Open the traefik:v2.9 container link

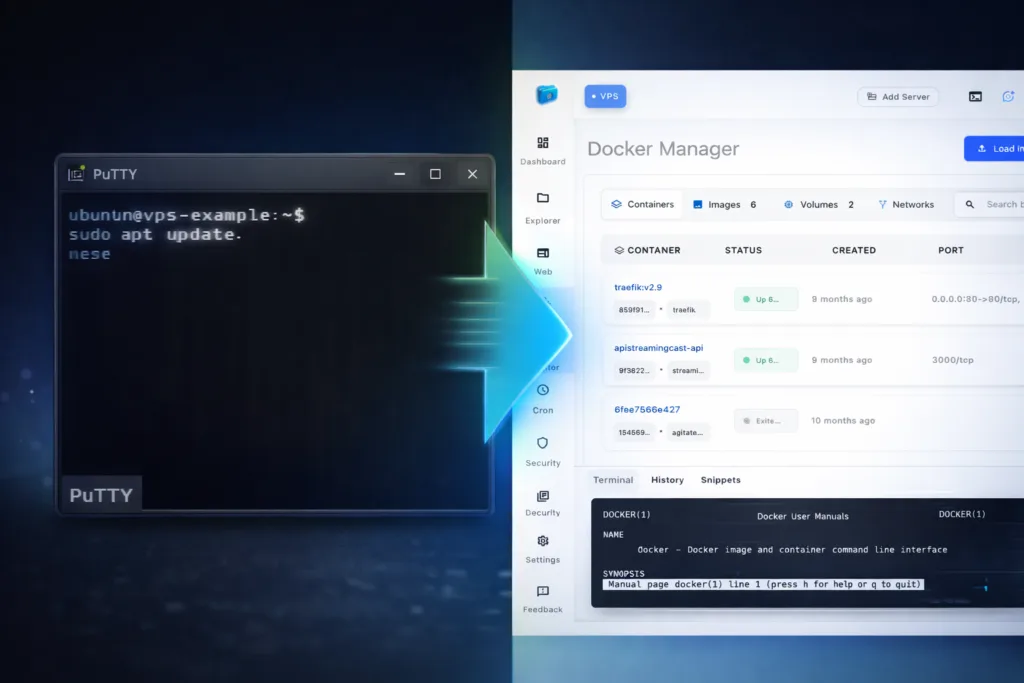[x=637, y=287]
